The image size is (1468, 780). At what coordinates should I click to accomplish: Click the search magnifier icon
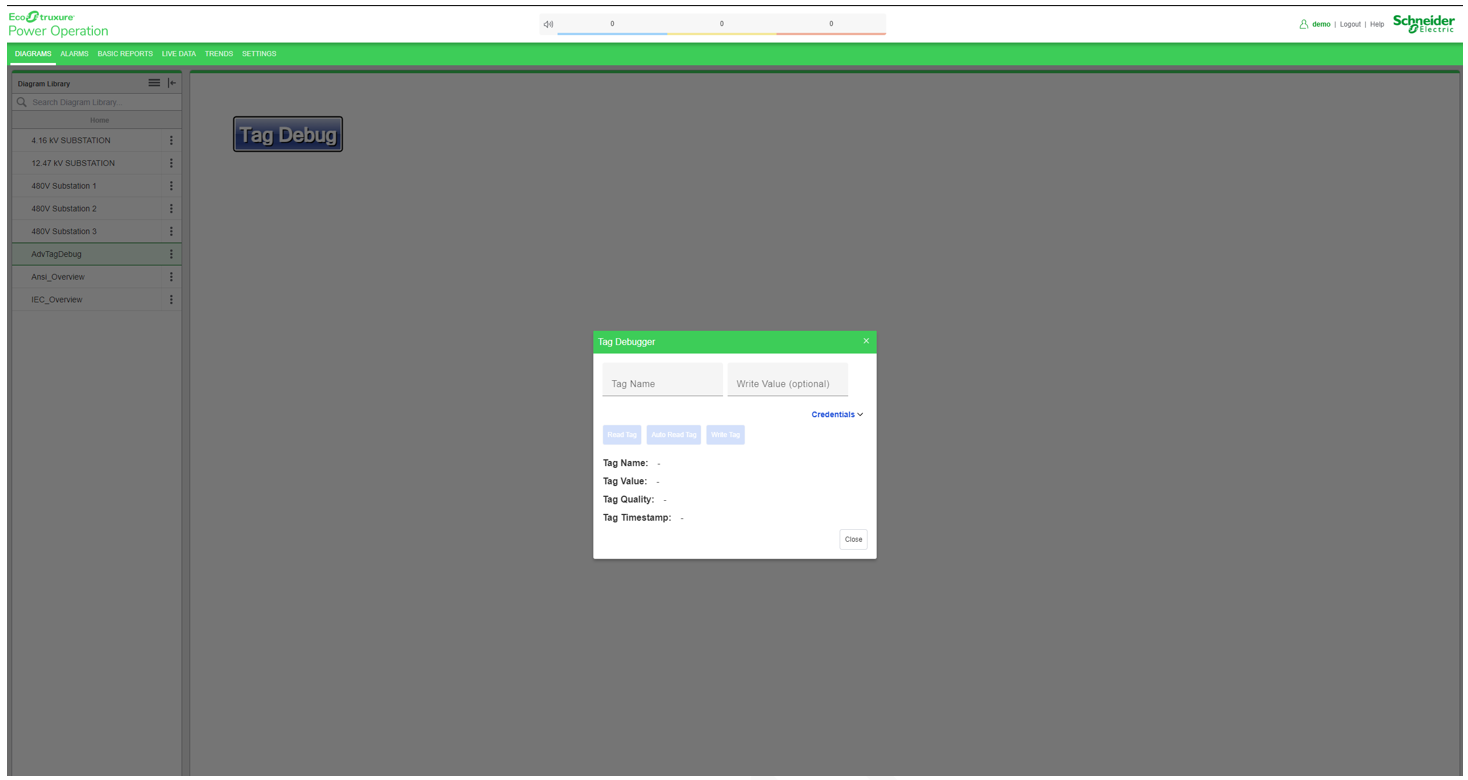[x=22, y=102]
